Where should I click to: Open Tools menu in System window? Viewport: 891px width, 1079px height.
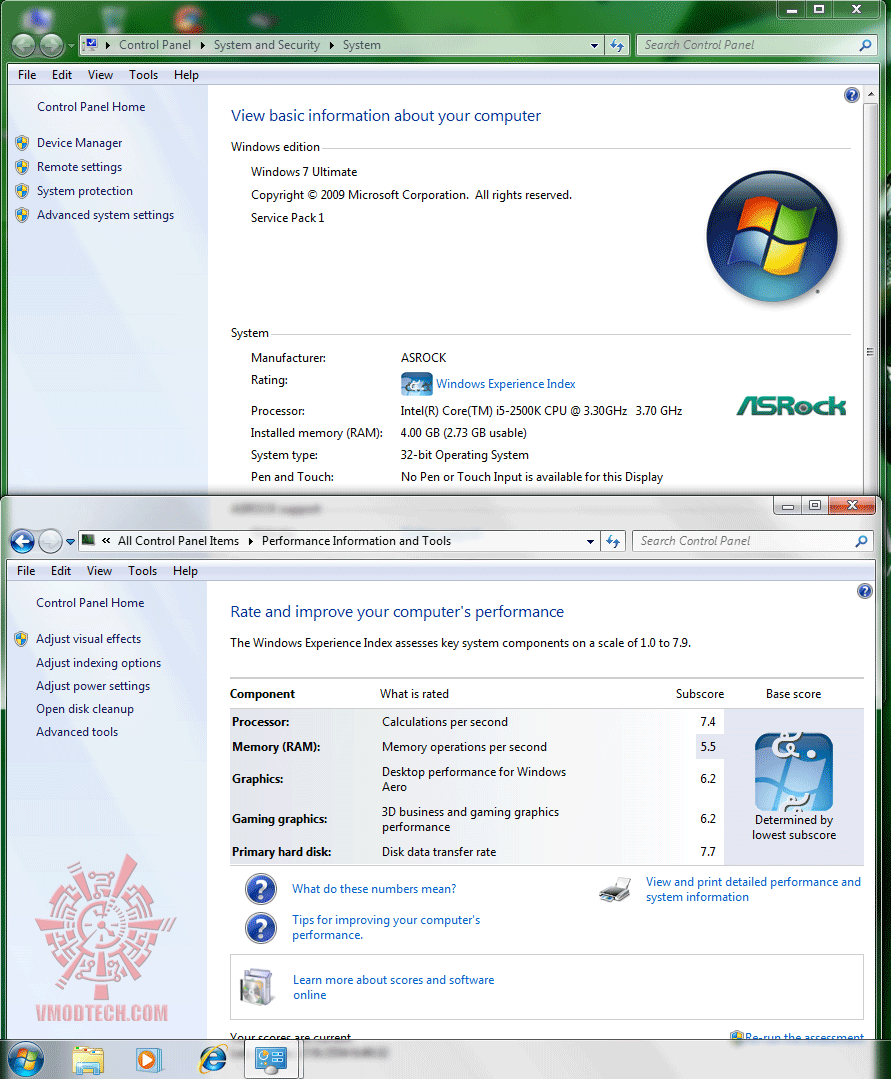coord(143,75)
